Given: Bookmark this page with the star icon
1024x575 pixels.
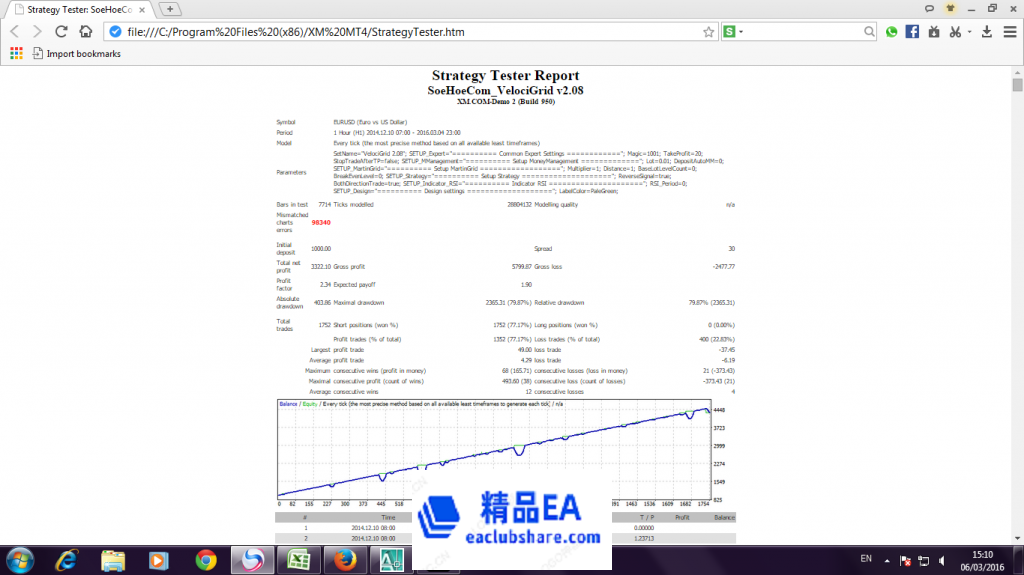Looking at the screenshot, I should [x=708, y=32].
